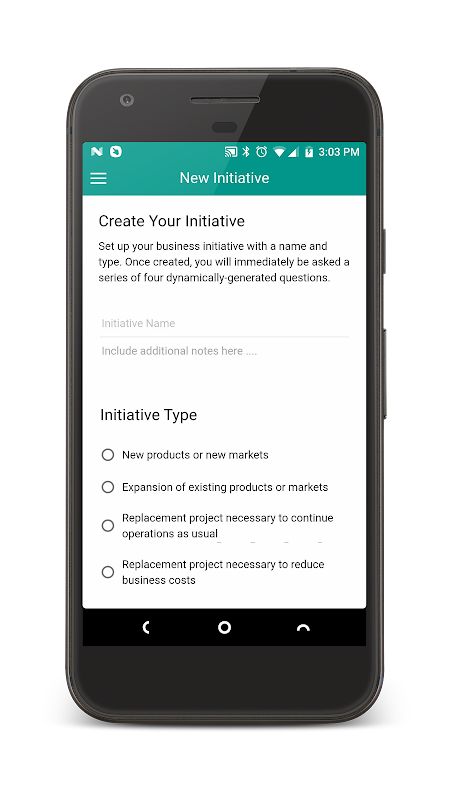Tap the Bluetooth status icon
Image resolution: width=452 pixels, height=800 pixels.
point(246,152)
